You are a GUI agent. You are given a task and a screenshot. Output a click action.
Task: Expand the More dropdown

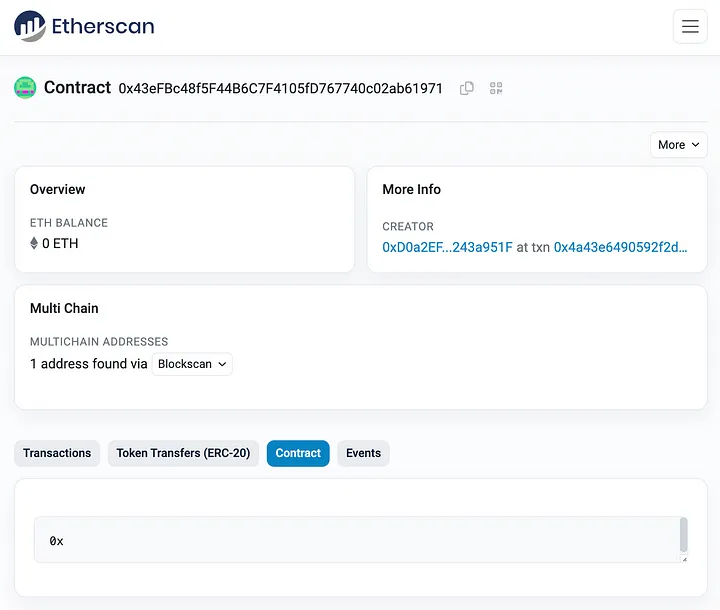pyautogui.click(x=678, y=145)
